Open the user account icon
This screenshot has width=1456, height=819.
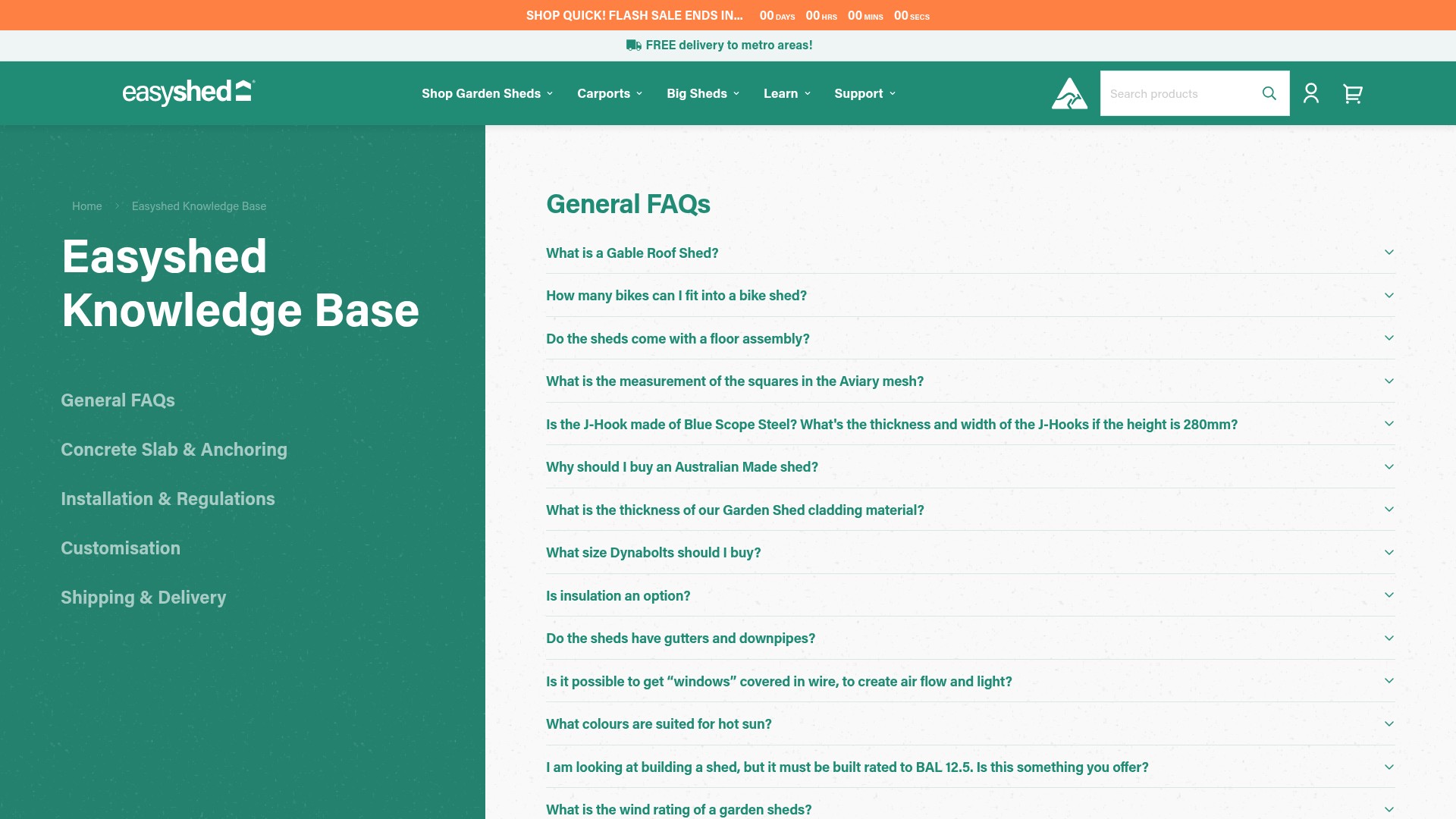pos(1311,93)
